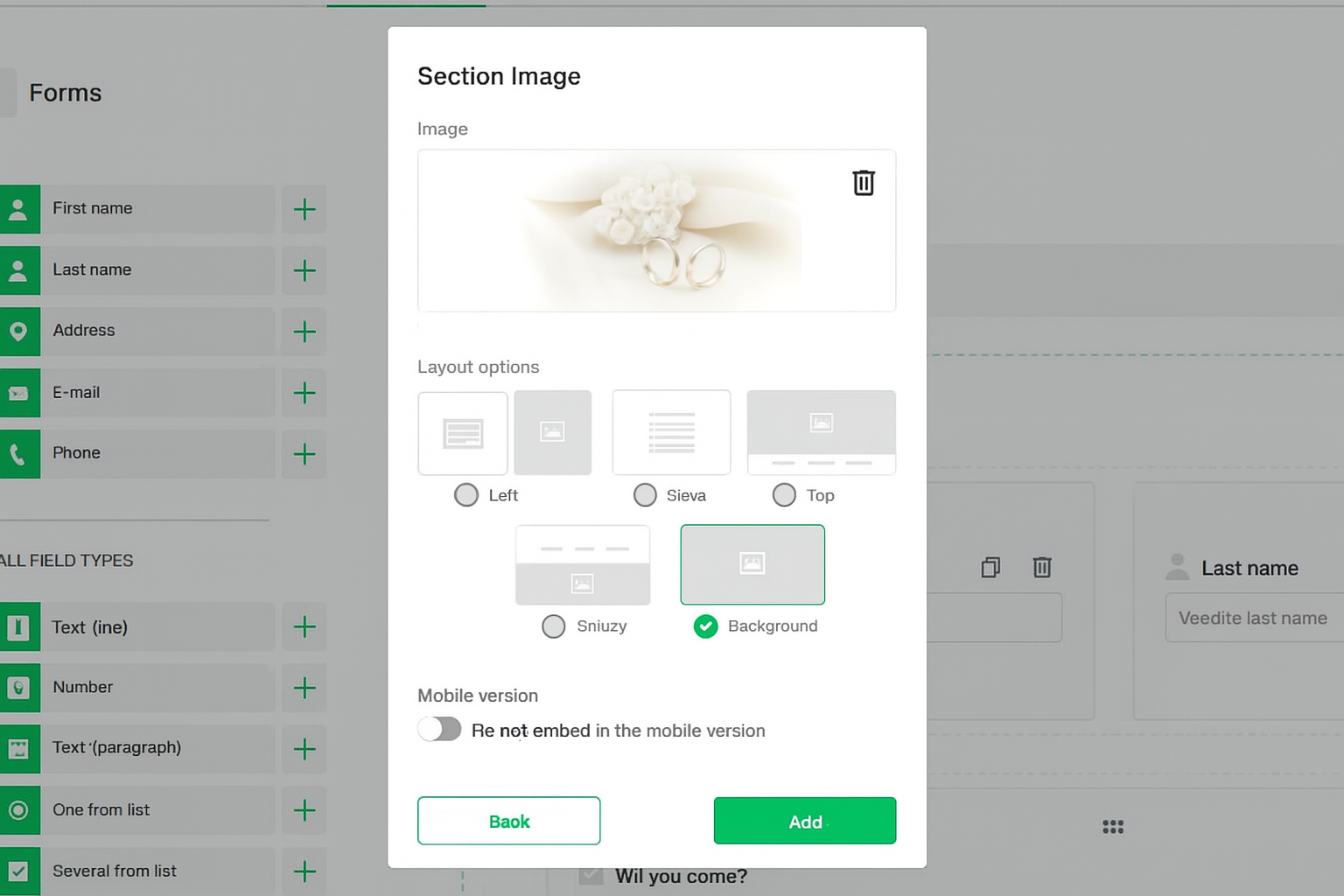This screenshot has width=1344, height=896.
Task: Select the Number field row
Action: [x=137, y=688]
